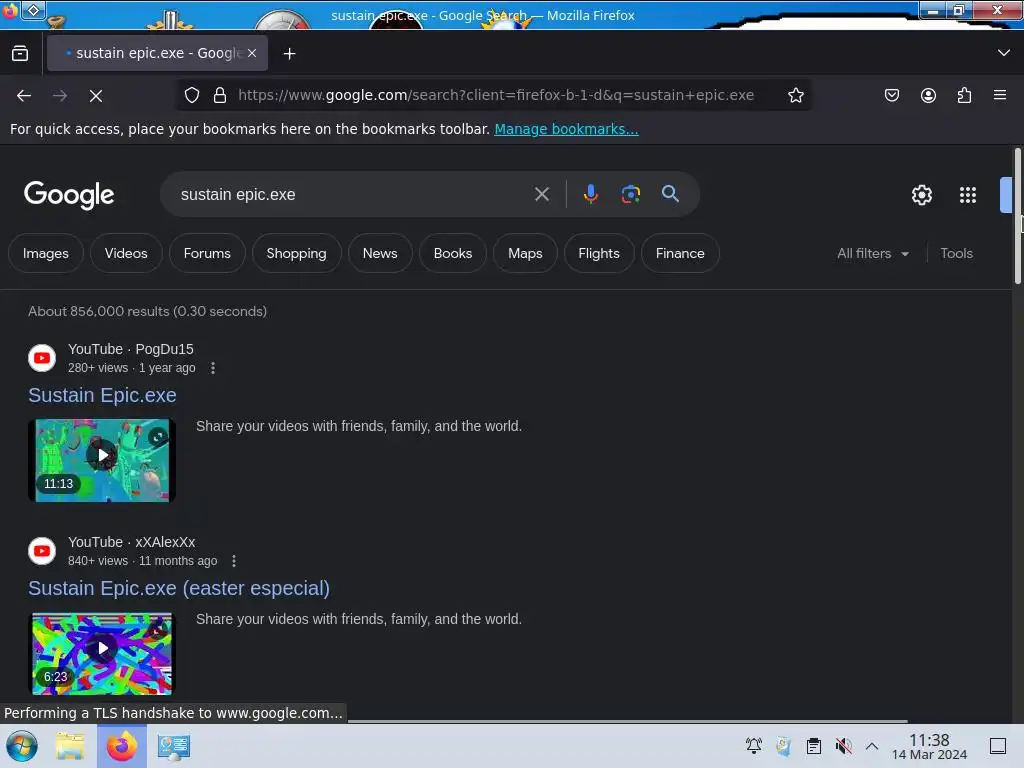
Task: Open YouTube icon for xXAlexXx result
Action: point(42,551)
